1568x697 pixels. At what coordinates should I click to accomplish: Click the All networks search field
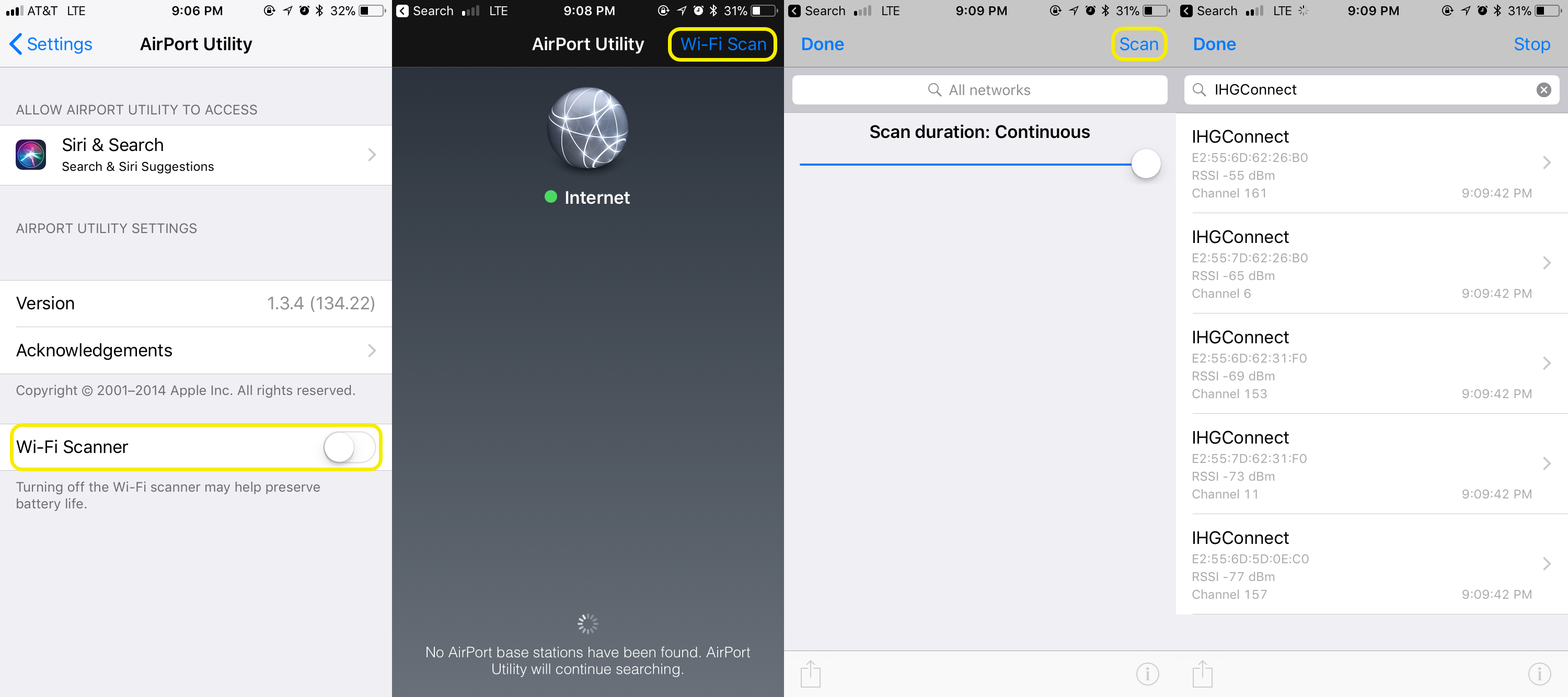click(979, 90)
